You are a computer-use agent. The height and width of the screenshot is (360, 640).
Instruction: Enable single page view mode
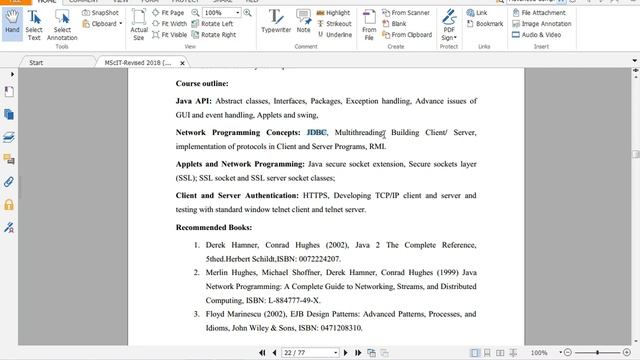tap(475, 353)
